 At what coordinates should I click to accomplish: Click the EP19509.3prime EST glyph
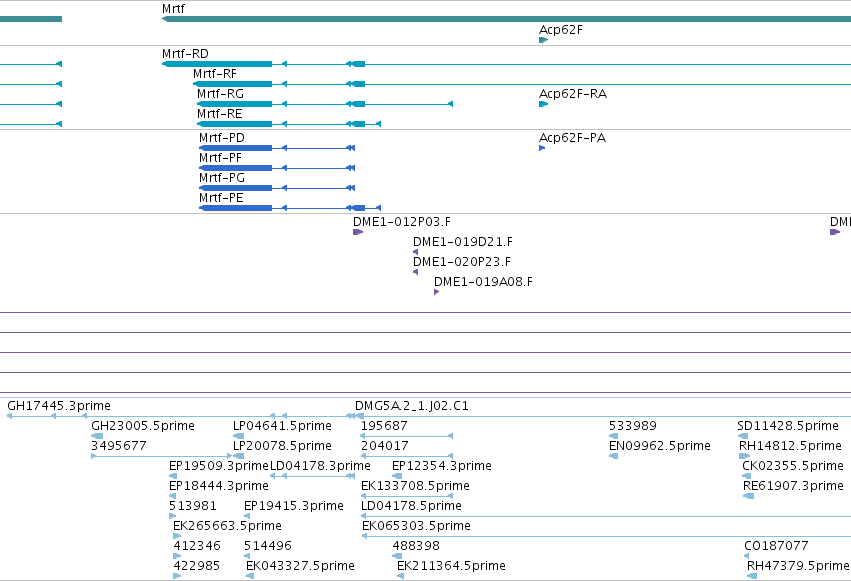click(x=173, y=476)
